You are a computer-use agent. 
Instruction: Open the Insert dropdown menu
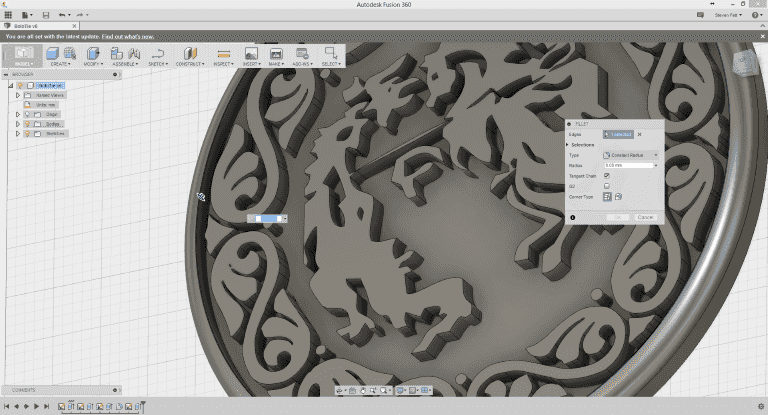coord(251,64)
